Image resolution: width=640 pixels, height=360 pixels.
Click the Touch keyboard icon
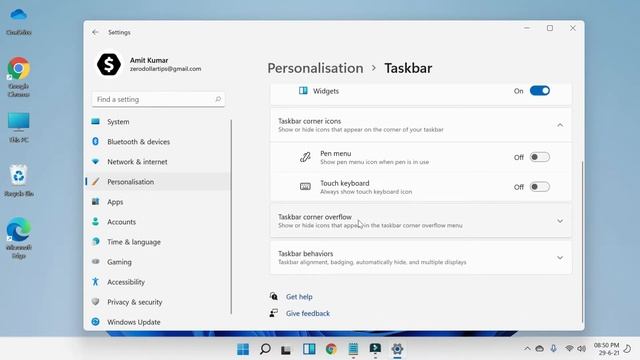pyautogui.click(x=305, y=187)
